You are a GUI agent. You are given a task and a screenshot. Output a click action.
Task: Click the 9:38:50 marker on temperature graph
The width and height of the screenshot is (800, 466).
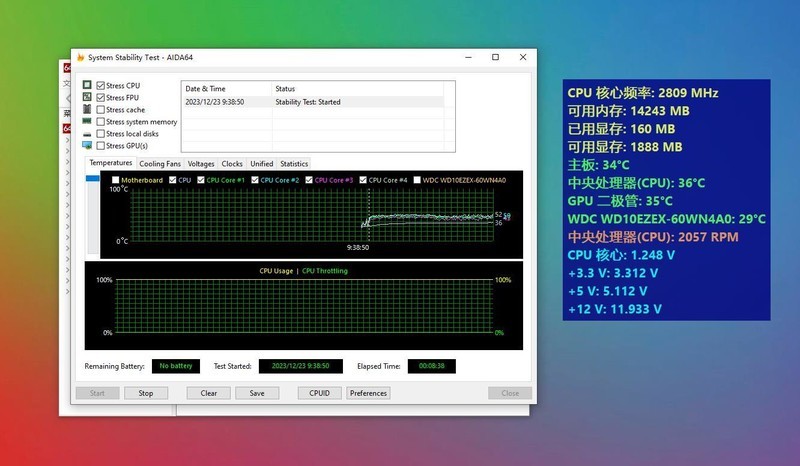coord(358,248)
